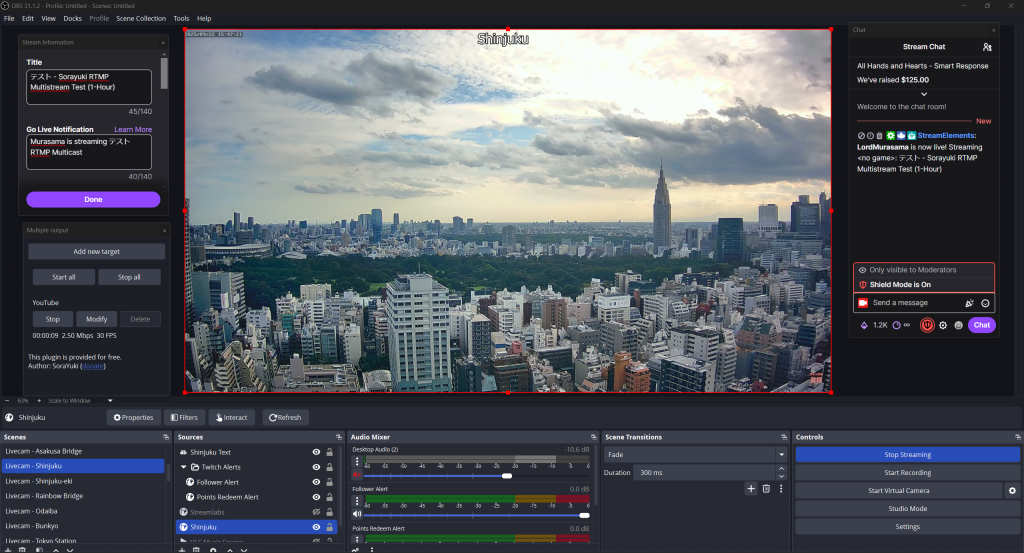
Task: Collapse the Twitch Alerts group
Action: click(183, 467)
